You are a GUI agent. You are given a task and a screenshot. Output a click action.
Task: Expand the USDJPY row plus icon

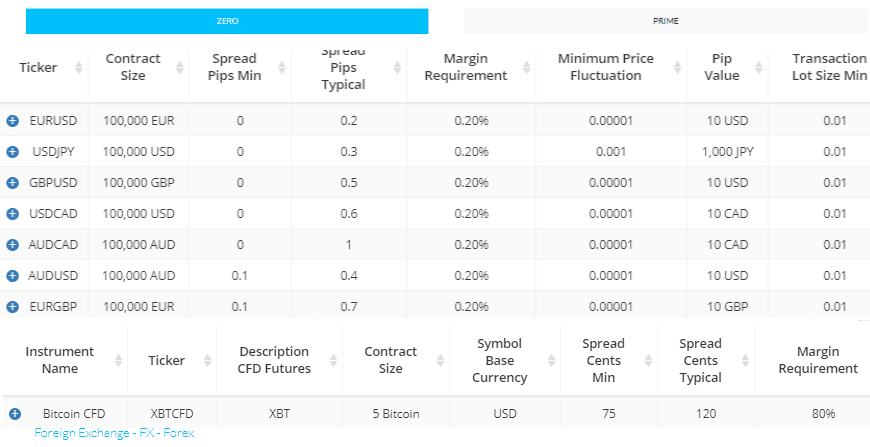tap(13, 152)
